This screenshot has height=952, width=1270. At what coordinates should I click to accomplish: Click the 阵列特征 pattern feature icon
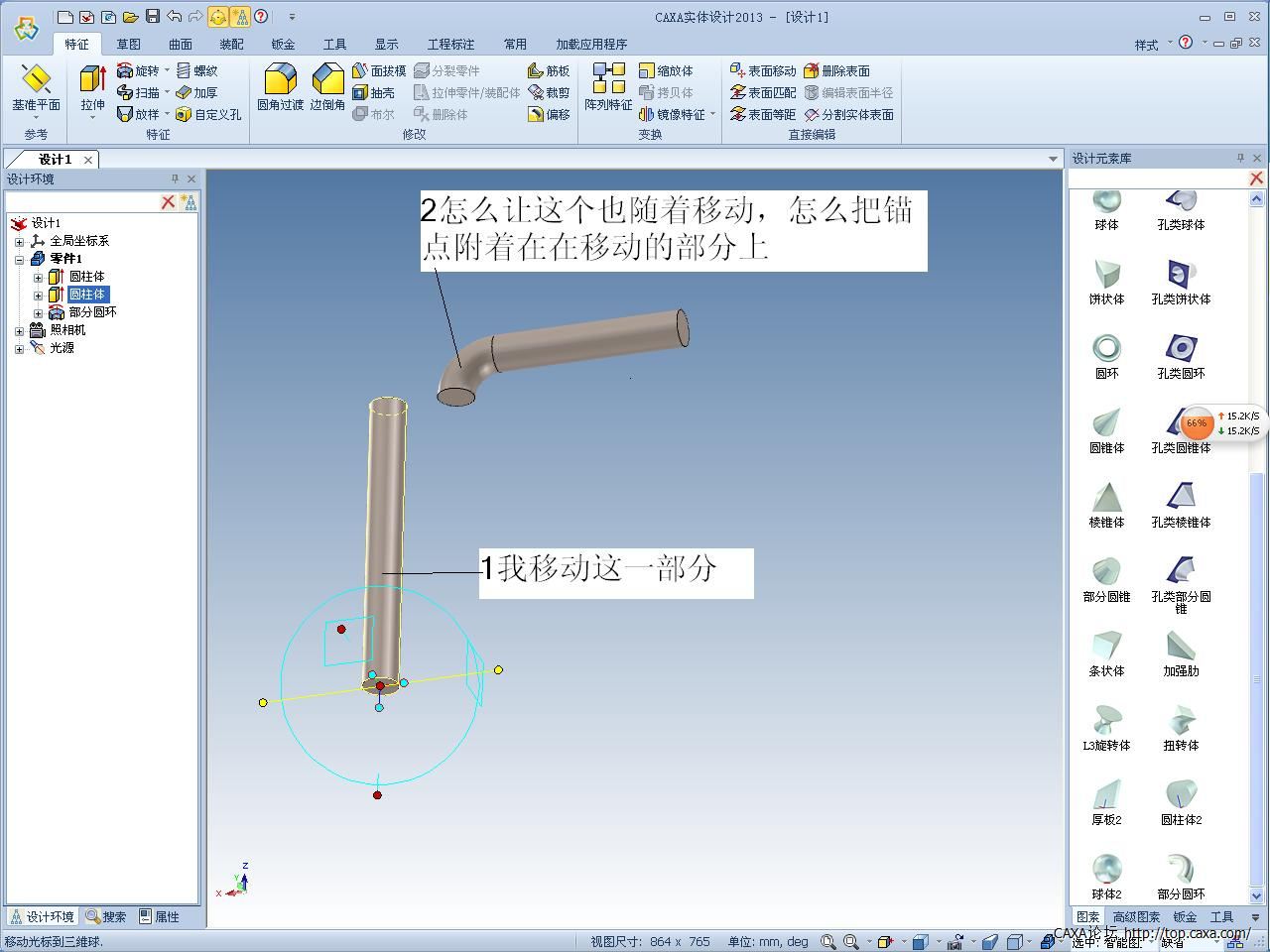coord(608,87)
